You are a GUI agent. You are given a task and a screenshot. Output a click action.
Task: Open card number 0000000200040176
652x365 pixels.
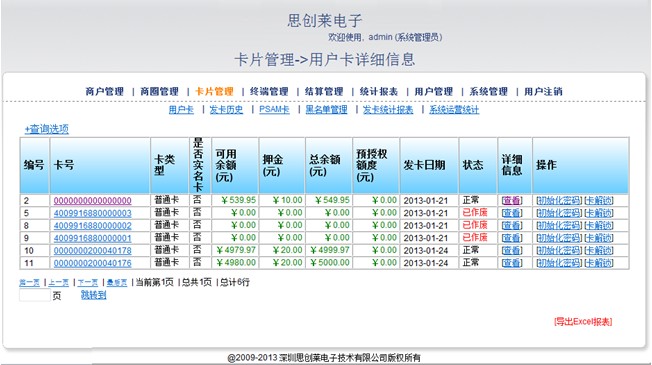[x=93, y=263]
